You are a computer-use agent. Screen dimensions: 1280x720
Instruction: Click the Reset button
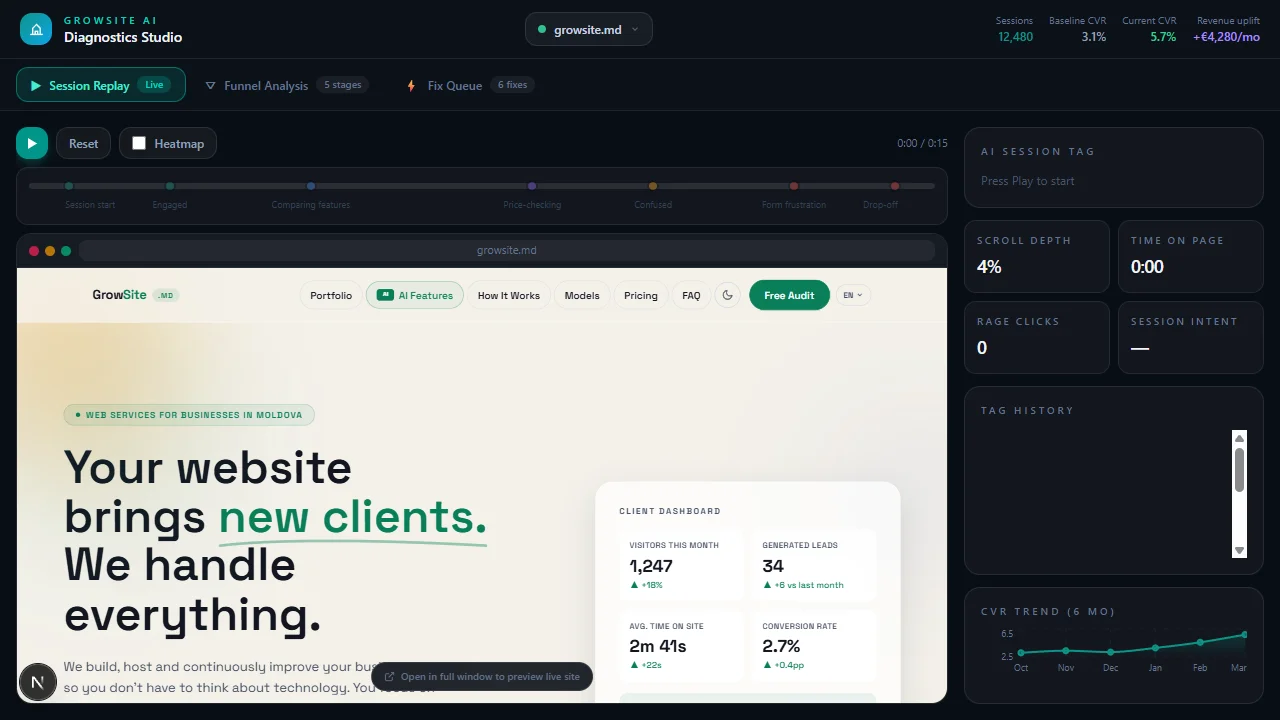pos(84,143)
